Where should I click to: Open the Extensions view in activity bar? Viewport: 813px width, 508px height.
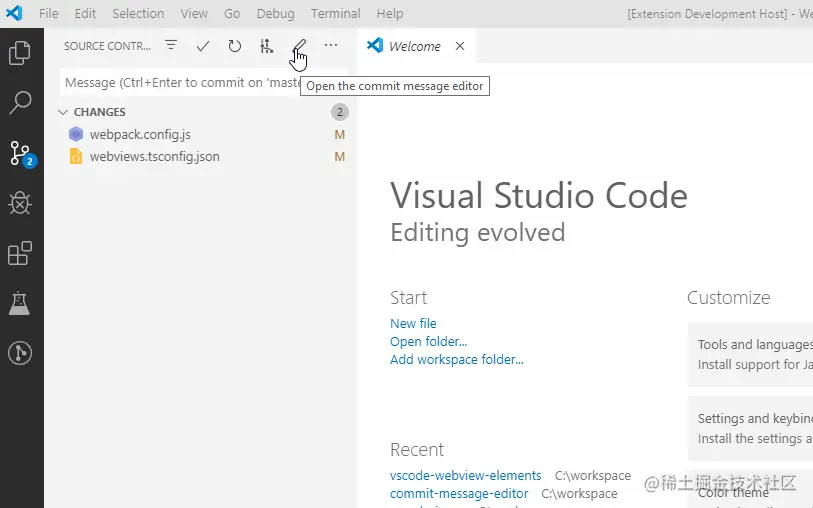(x=20, y=253)
